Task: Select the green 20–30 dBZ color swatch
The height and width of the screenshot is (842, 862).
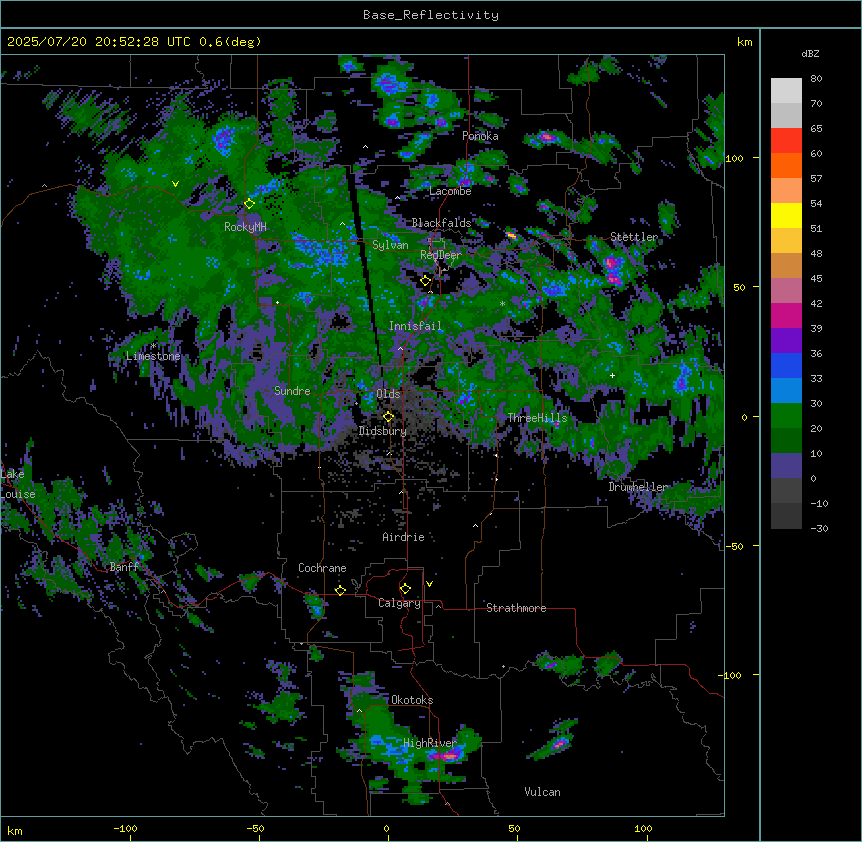Action: point(786,416)
